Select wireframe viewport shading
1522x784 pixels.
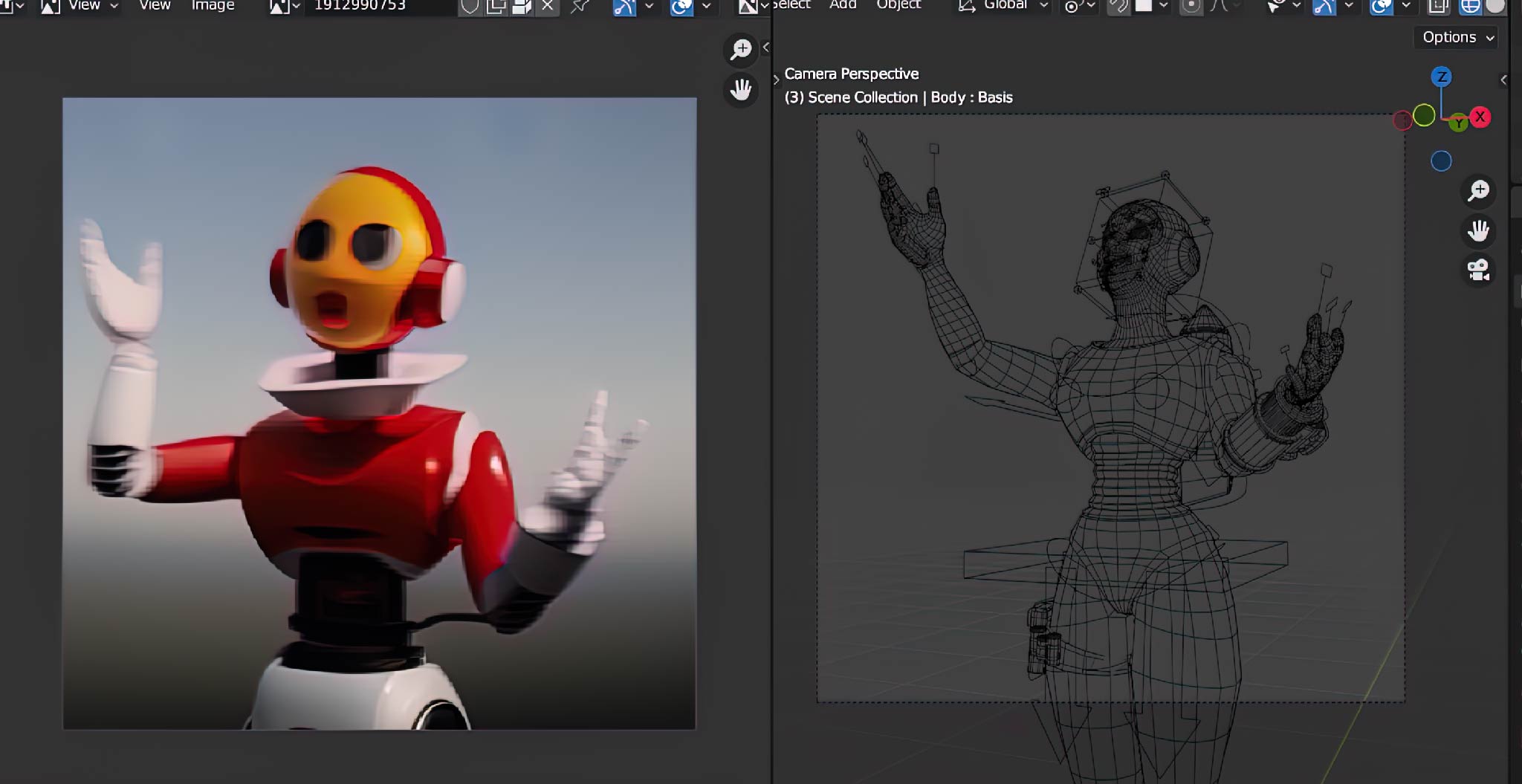click(1469, 6)
